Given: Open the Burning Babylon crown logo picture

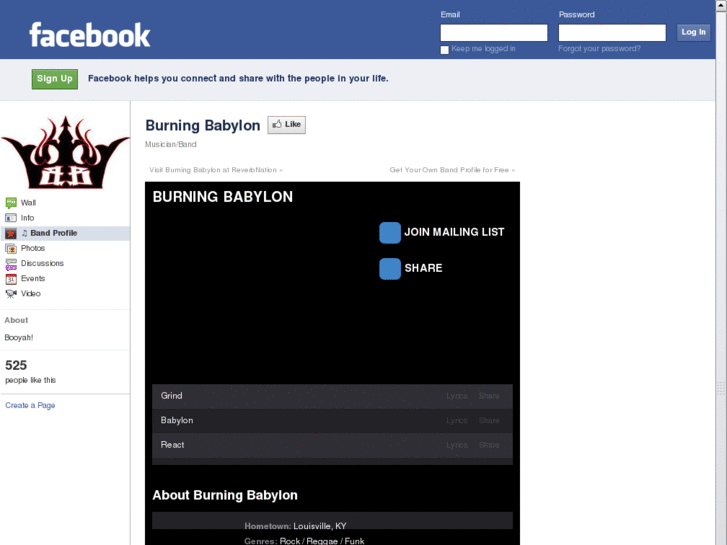Looking at the screenshot, I should pos(65,152).
